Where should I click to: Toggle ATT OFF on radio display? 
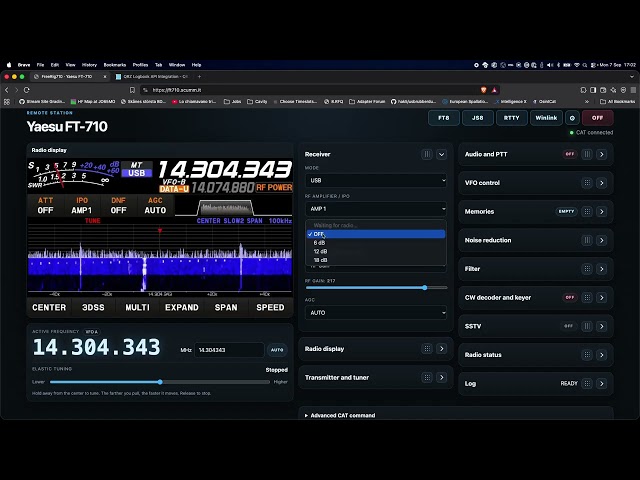tap(45, 205)
